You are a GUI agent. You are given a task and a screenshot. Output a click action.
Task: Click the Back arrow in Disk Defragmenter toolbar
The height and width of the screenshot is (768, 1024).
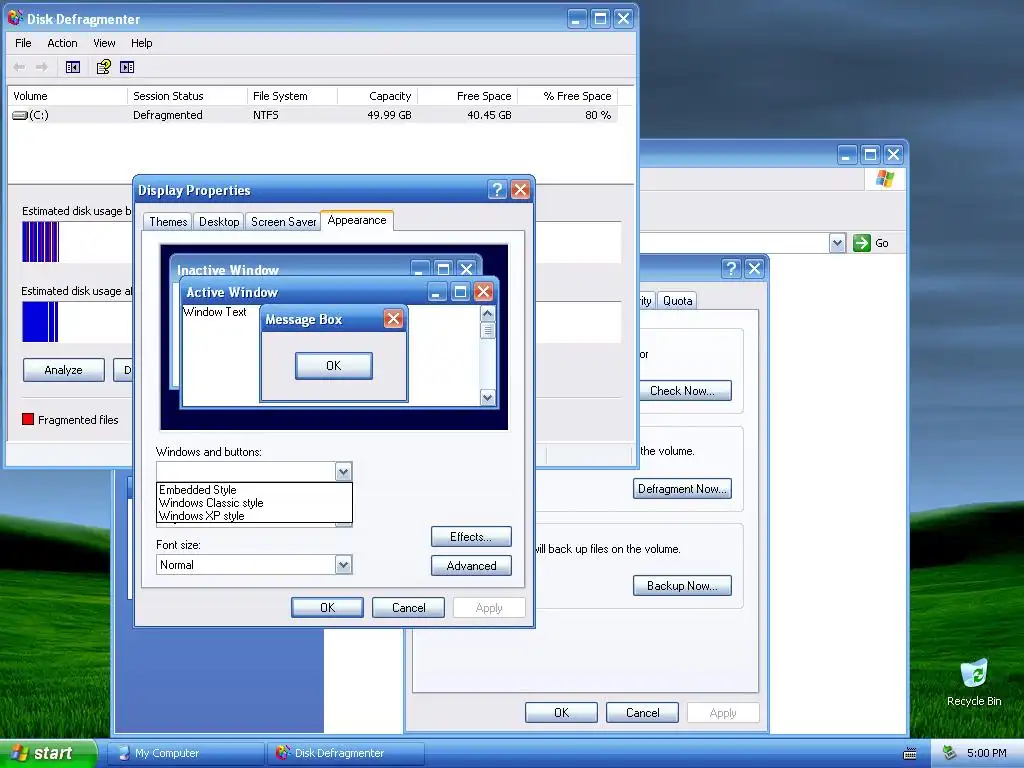(20, 67)
